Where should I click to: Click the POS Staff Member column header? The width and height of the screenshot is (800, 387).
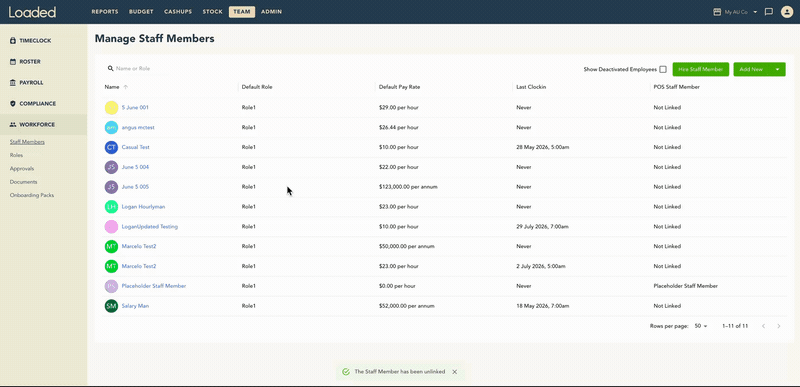pos(677,87)
